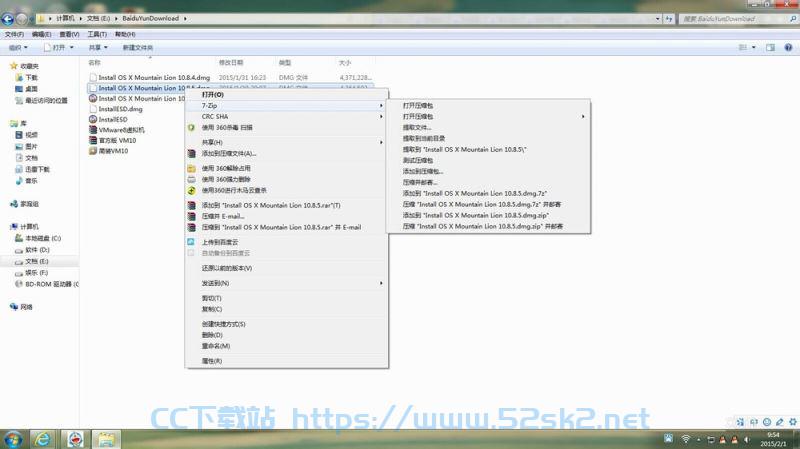Viewport: 800px width, 449px height.
Task: Click the help question mark icon
Action: (x=788, y=47)
